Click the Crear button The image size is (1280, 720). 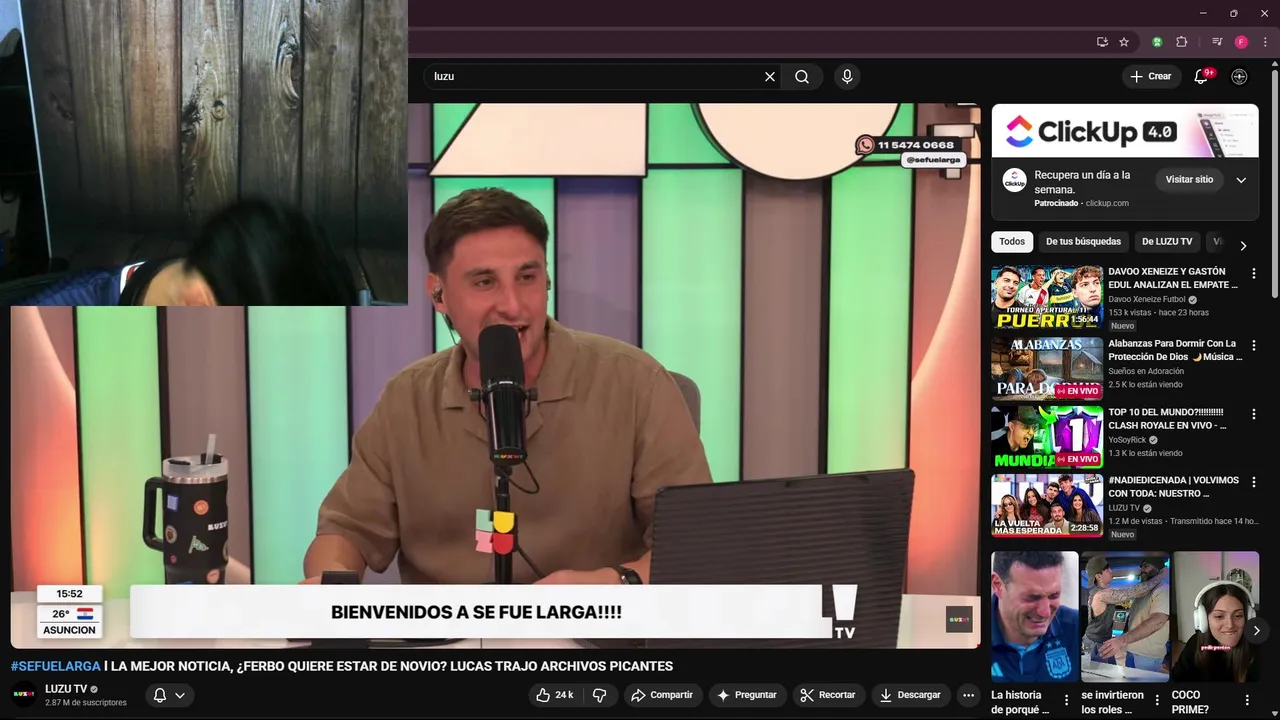tap(1151, 76)
